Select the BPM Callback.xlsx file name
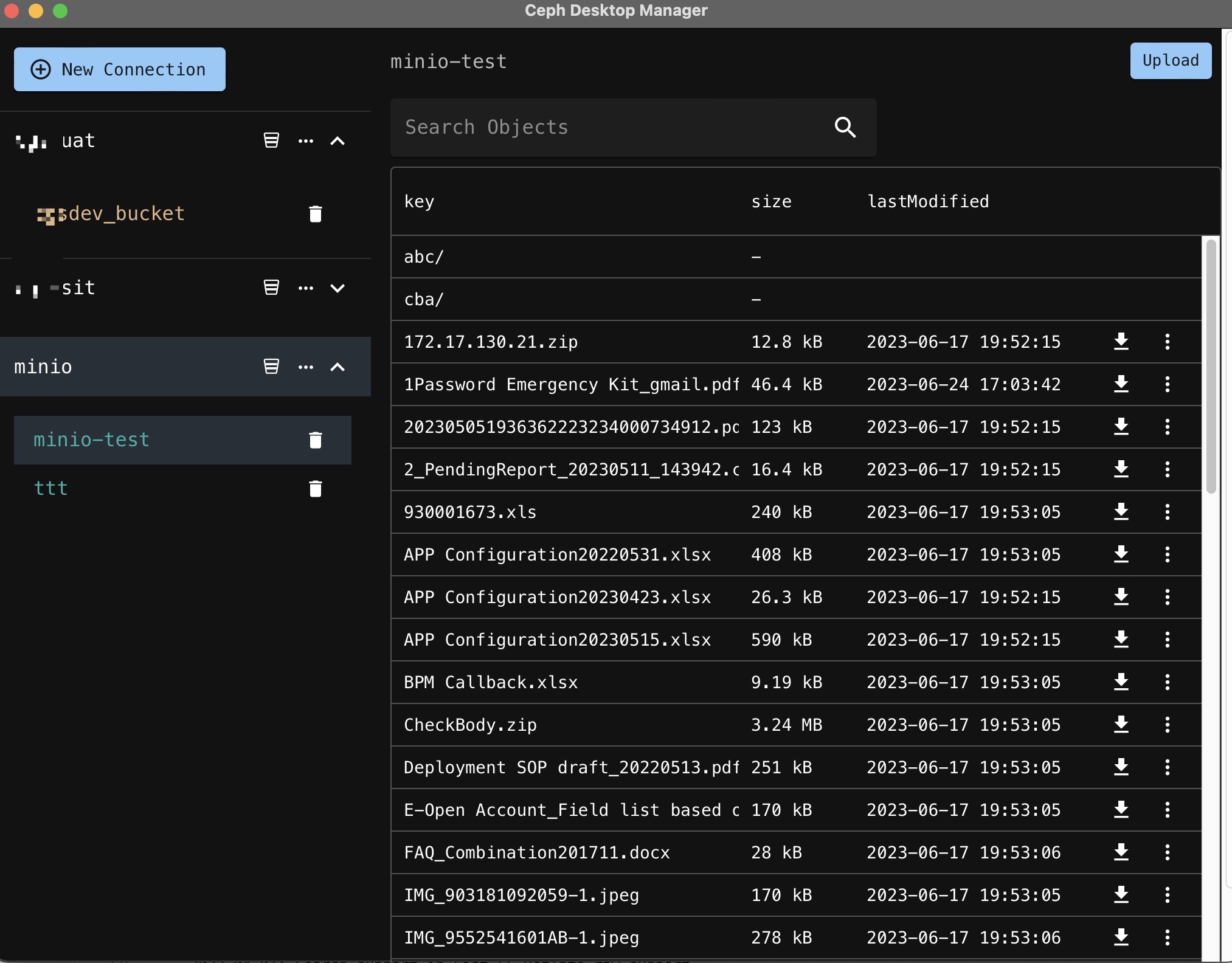Viewport: 1232px width, 963px height. click(x=491, y=682)
